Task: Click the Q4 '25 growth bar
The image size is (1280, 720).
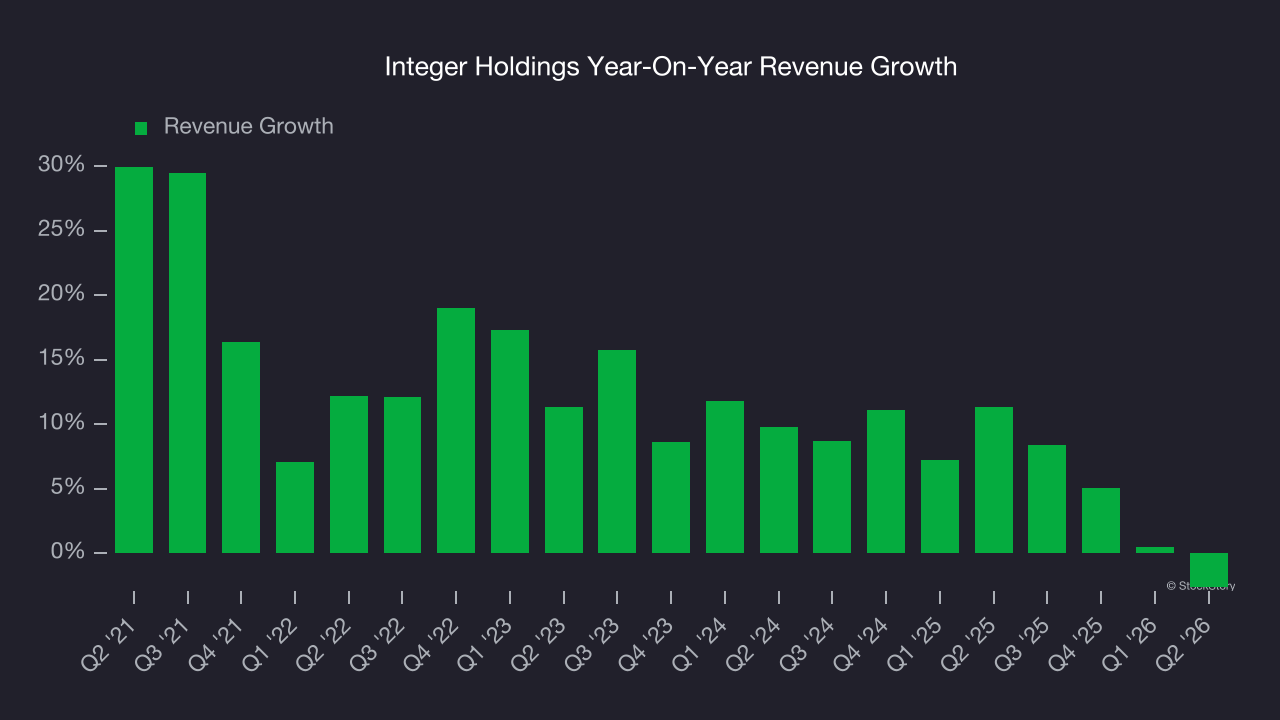Action: click(1101, 520)
